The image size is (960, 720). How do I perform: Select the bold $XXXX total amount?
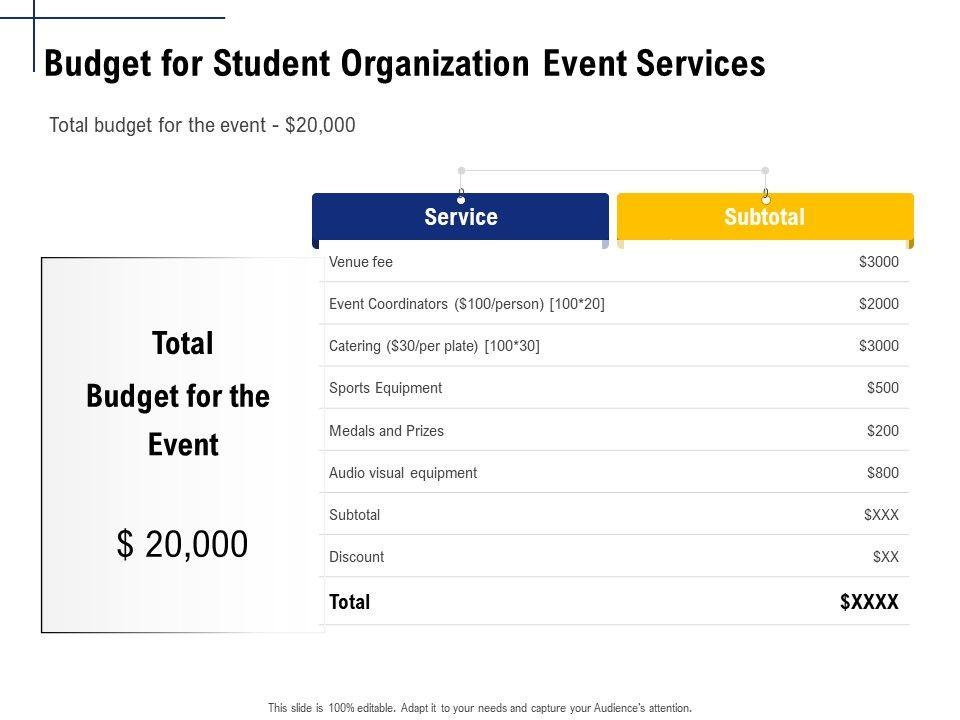(x=869, y=602)
